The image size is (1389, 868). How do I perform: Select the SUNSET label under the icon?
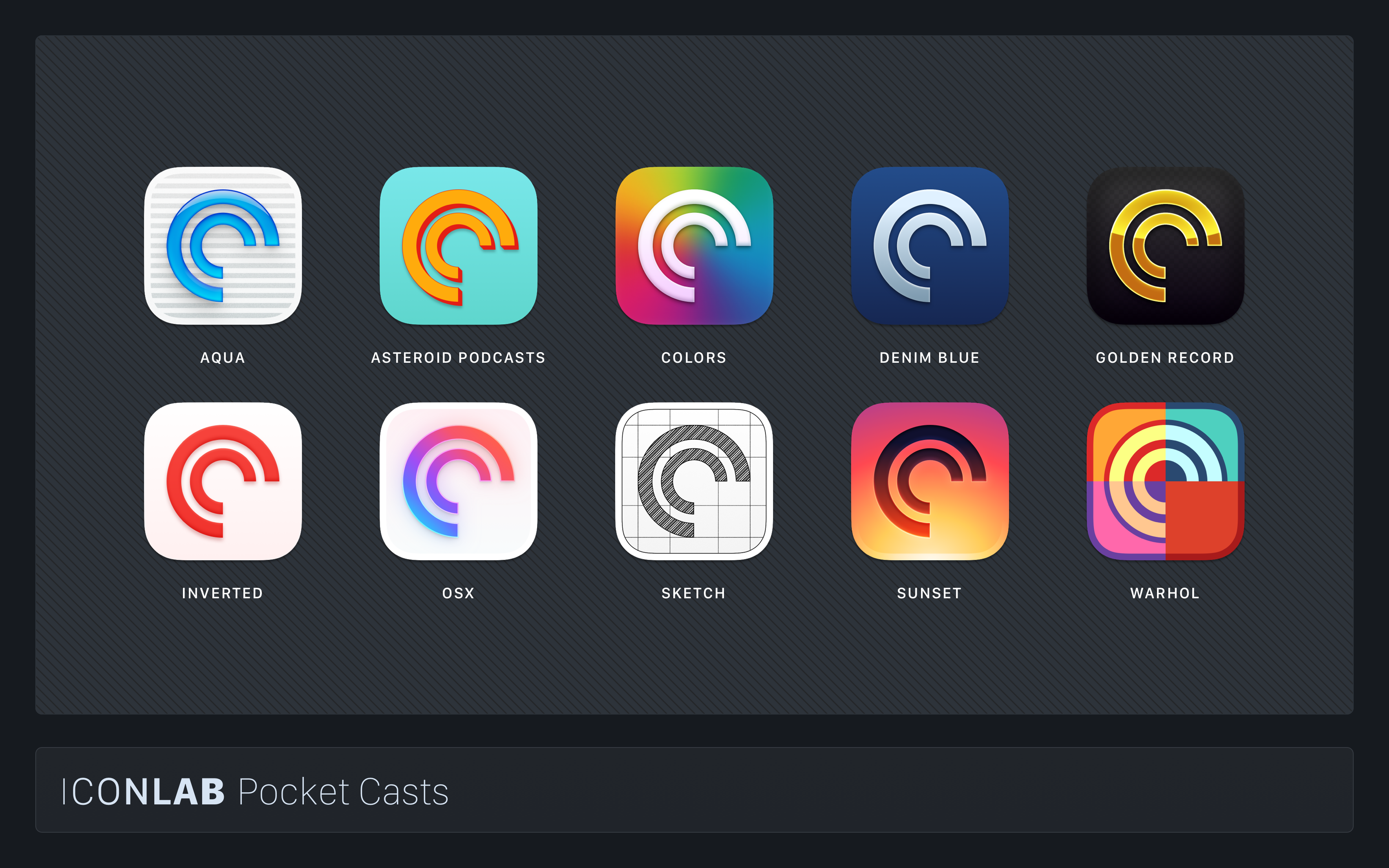(928, 593)
